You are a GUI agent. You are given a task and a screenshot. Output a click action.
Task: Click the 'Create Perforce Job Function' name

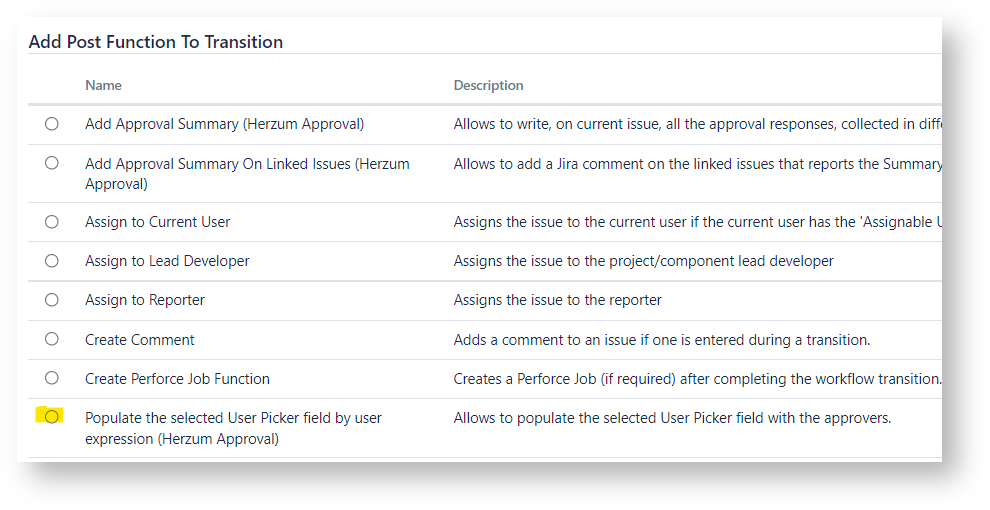pos(177,379)
